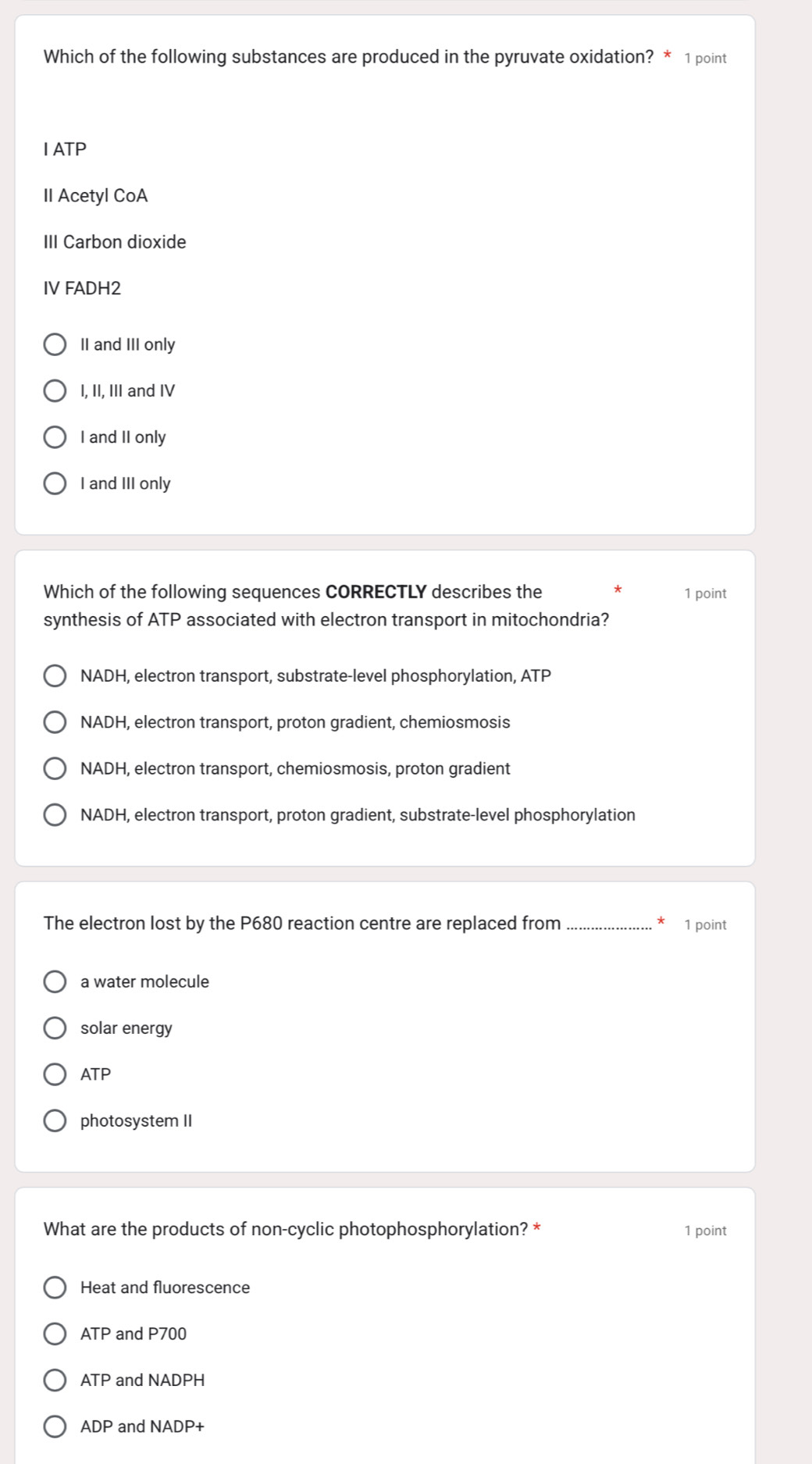This screenshot has width=812, height=1464.
Task: Choose "I, II, III and IV" answer
Action: coord(55,390)
